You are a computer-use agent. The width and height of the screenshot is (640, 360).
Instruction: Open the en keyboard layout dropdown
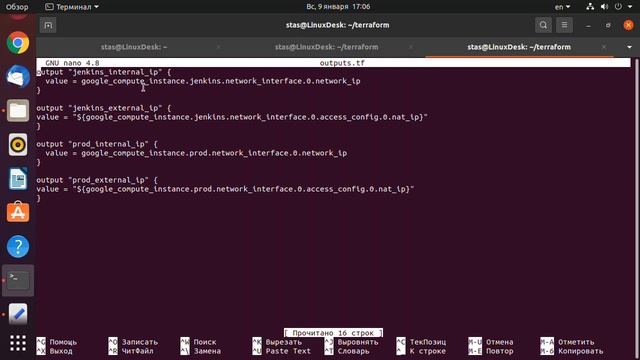coord(562,7)
